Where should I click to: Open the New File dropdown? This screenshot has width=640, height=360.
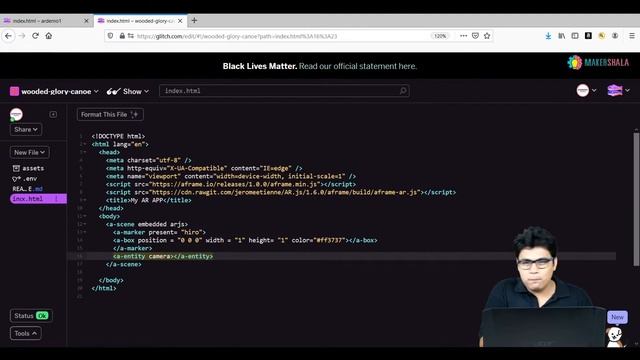click(x=29, y=152)
